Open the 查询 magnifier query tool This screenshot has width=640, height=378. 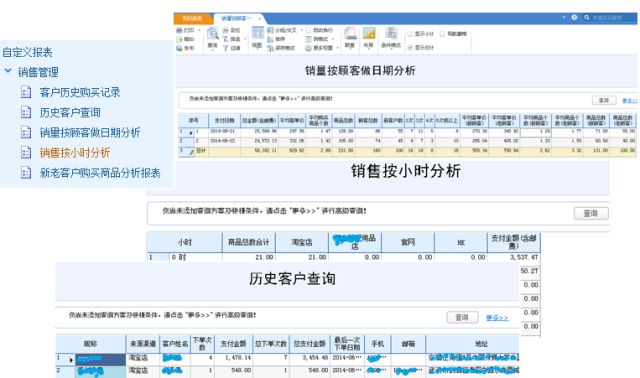213,33
